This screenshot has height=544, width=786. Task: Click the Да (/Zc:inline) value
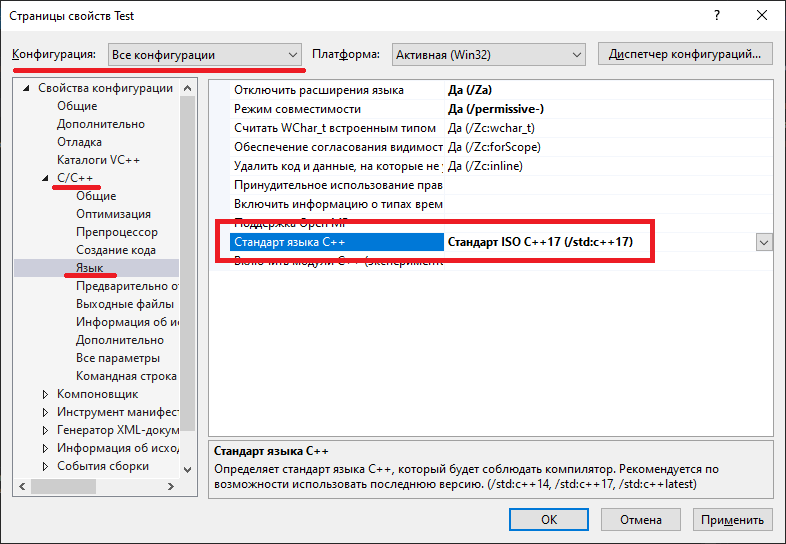(485, 166)
